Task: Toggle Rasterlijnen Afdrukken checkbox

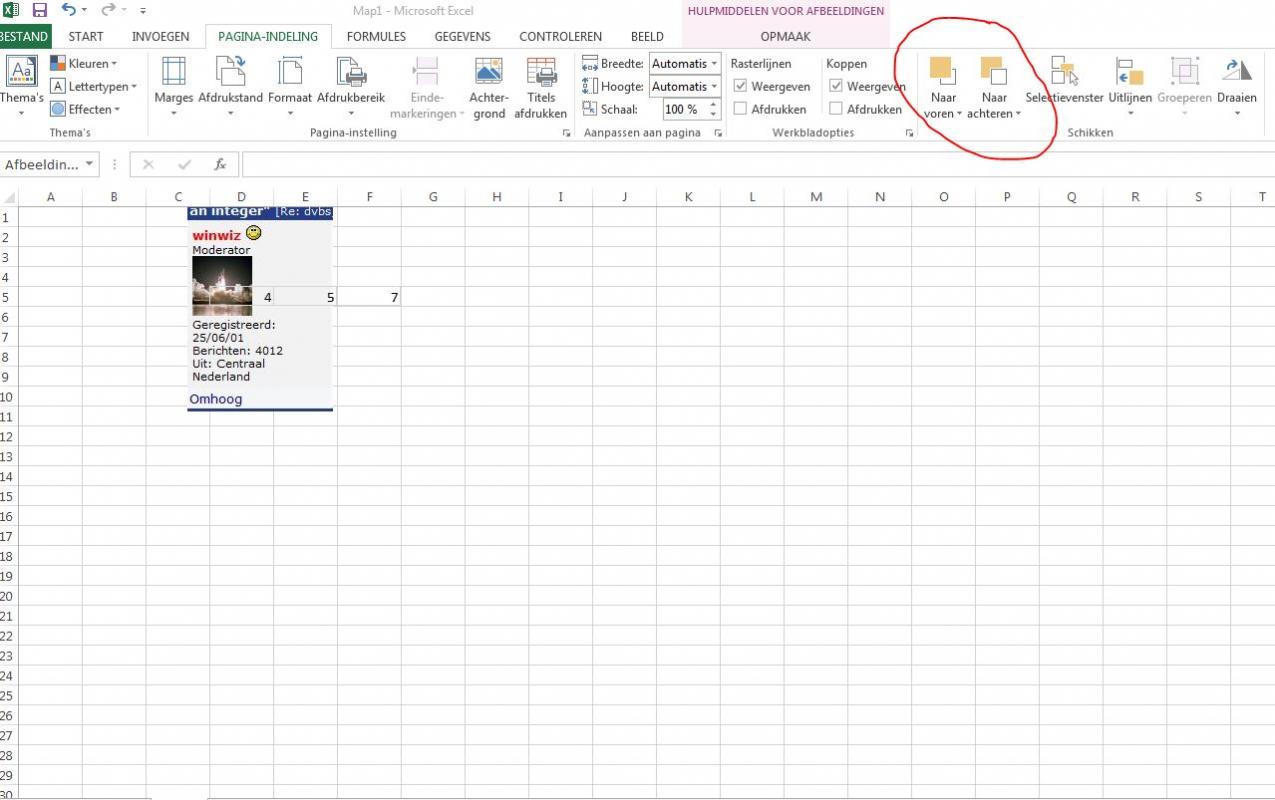Action: coord(741,109)
